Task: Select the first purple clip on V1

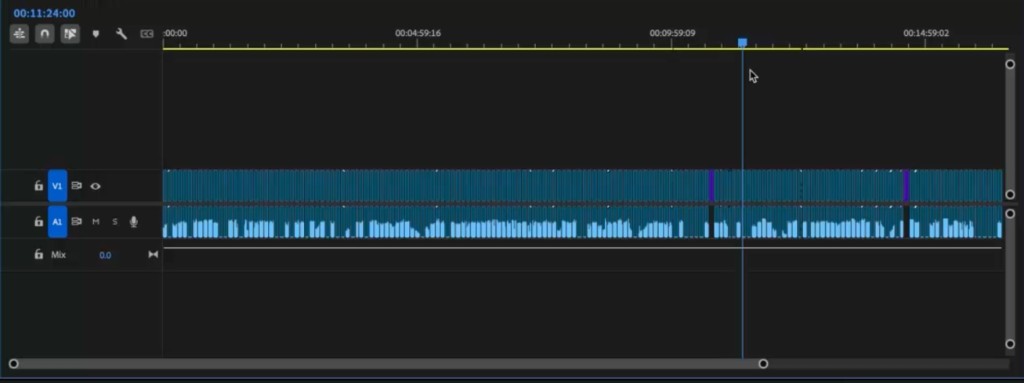Action: coord(711,186)
